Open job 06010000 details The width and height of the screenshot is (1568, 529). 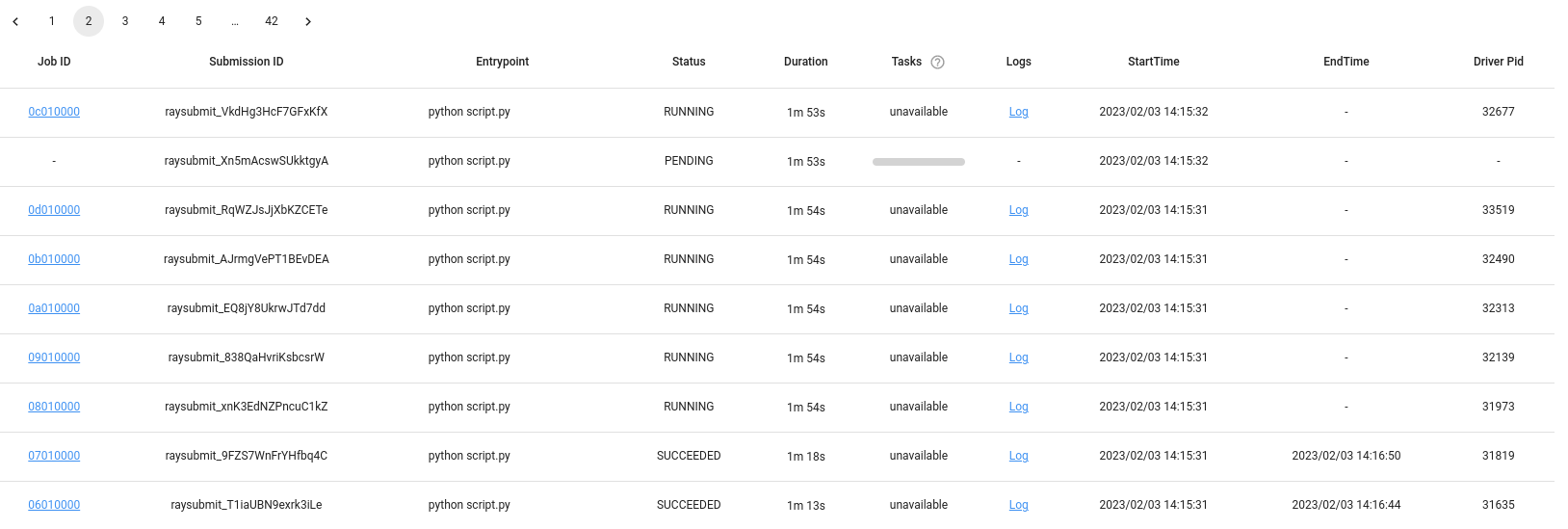(x=54, y=505)
